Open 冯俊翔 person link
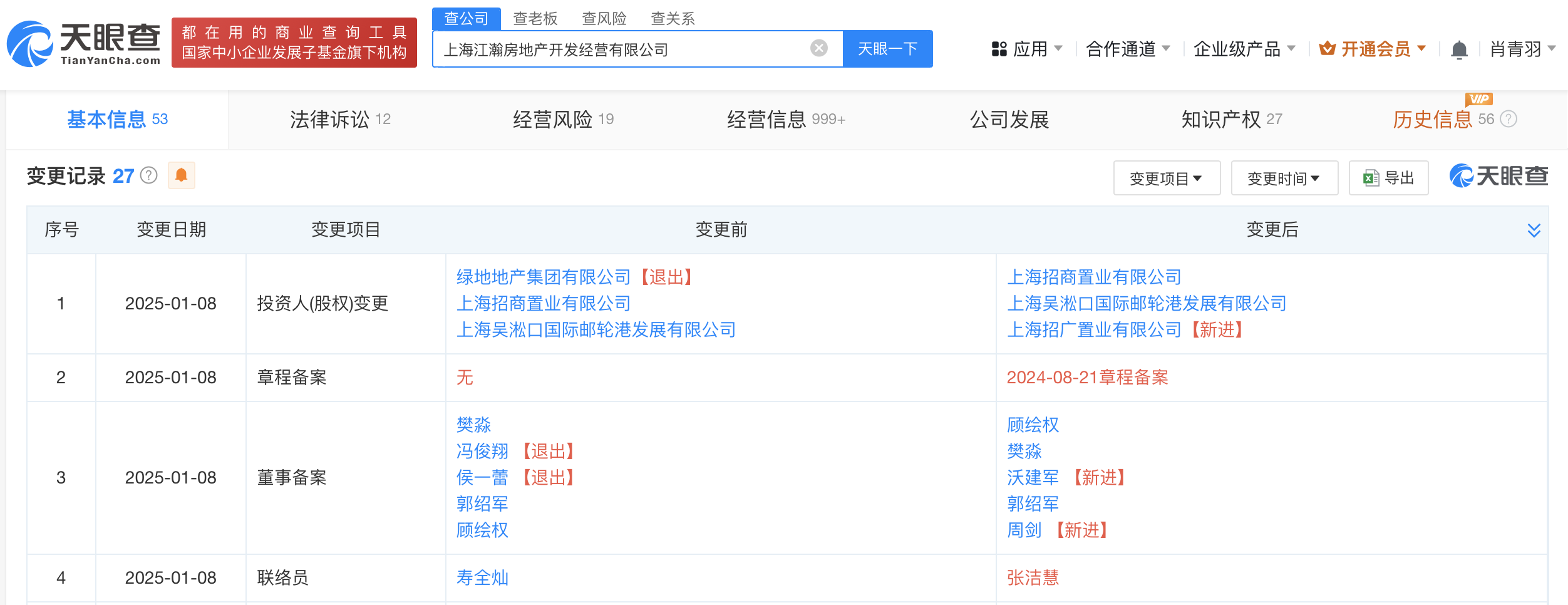Screen dimensions: 1568x605 coord(482,451)
